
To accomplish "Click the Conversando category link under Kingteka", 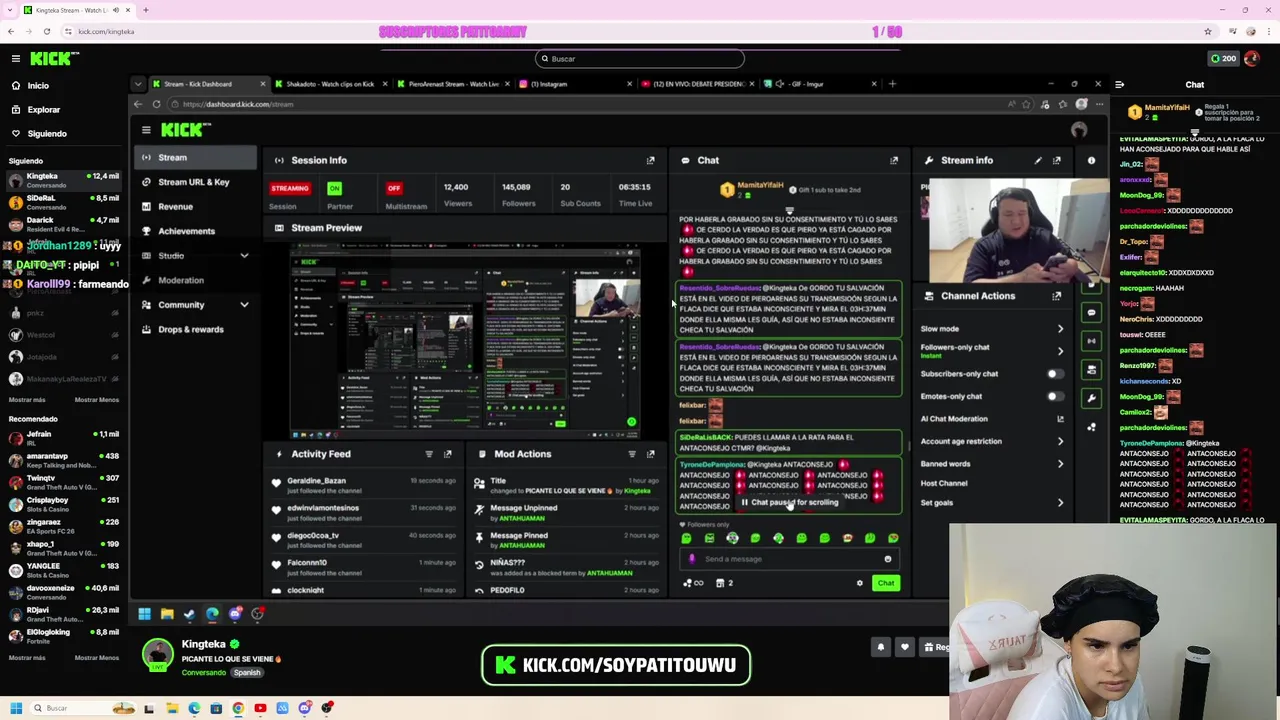I will pyautogui.click(x=204, y=673).
